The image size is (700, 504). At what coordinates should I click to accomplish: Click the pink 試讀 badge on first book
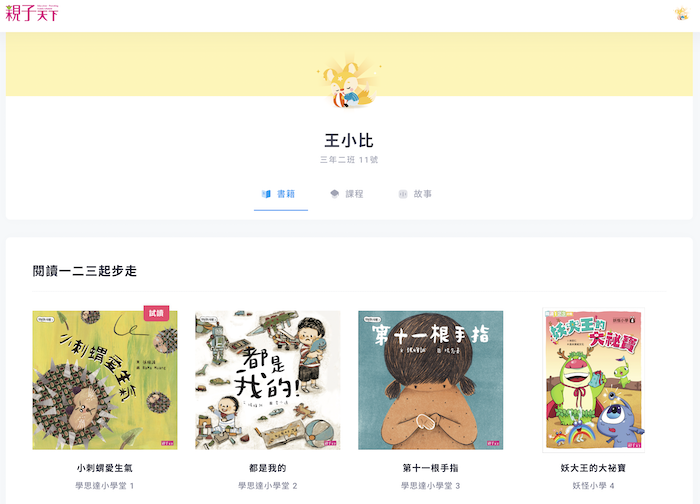(156, 313)
